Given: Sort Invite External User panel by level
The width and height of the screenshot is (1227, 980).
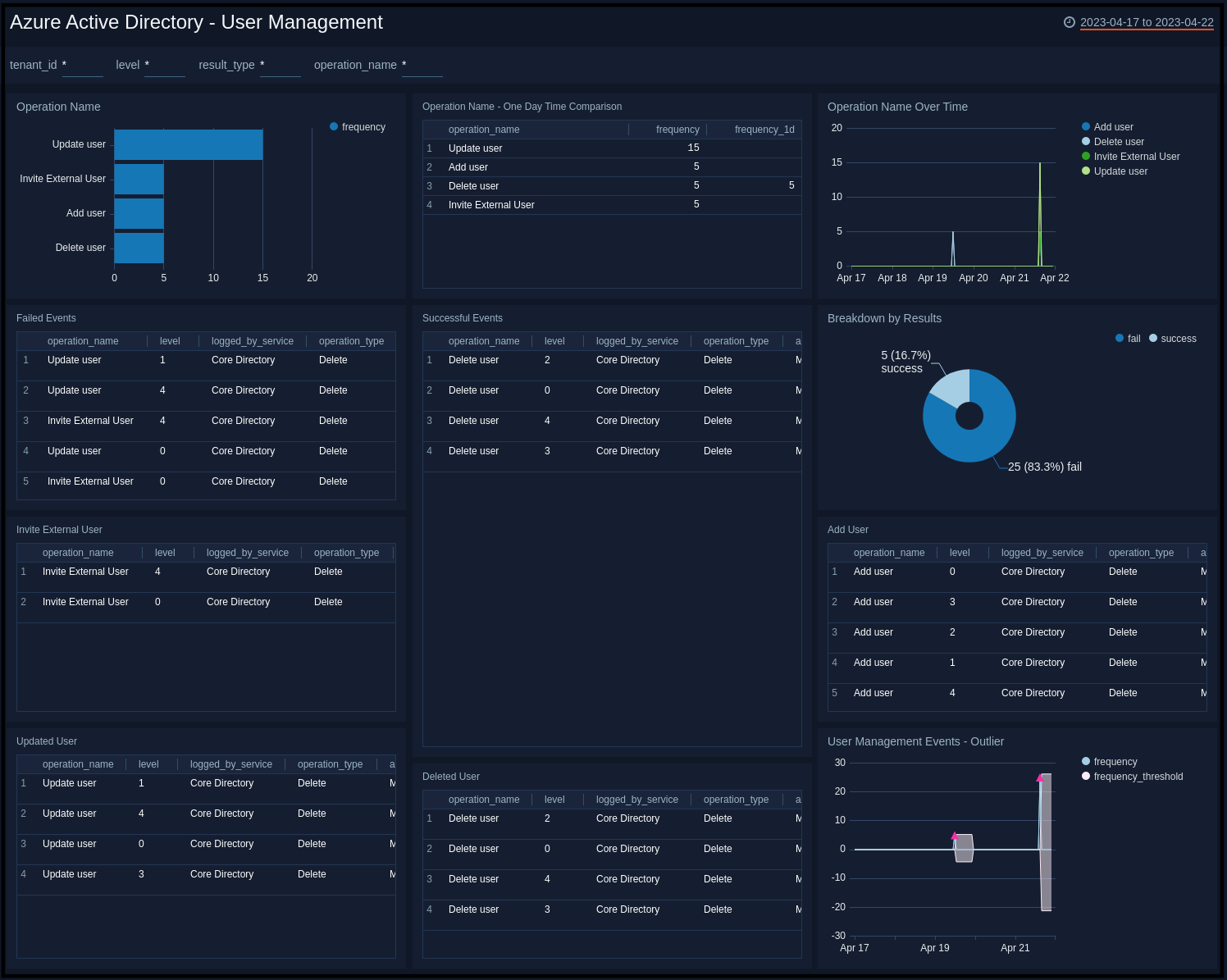Looking at the screenshot, I should point(165,553).
